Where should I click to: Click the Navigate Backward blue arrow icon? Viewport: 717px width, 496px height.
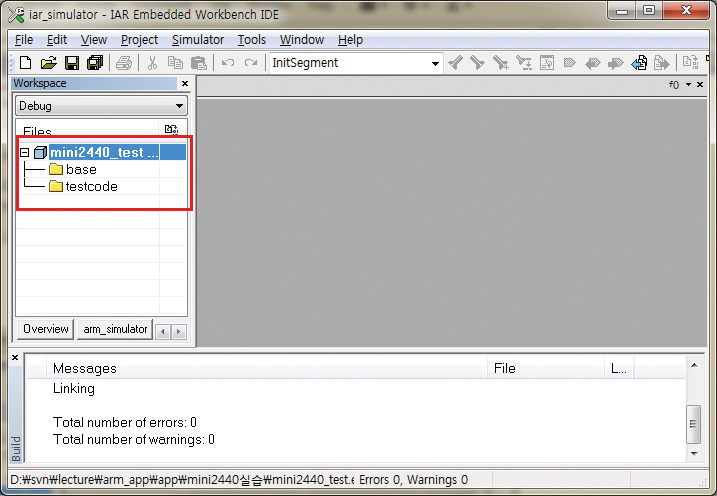639,63
